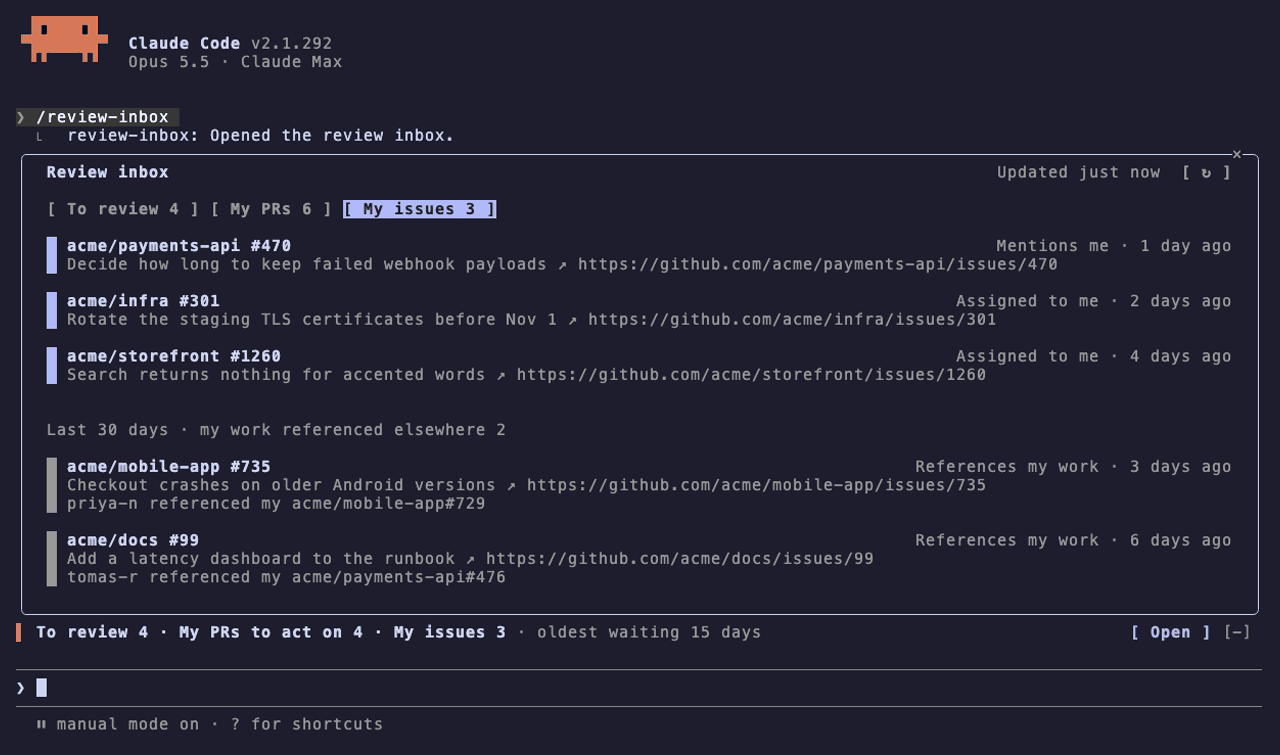Click the 'Opus 5.5 · Claude Max' model label
The height and width of the screenshot is (755, 1280).
pyautogui.click(x=235, y=62)
